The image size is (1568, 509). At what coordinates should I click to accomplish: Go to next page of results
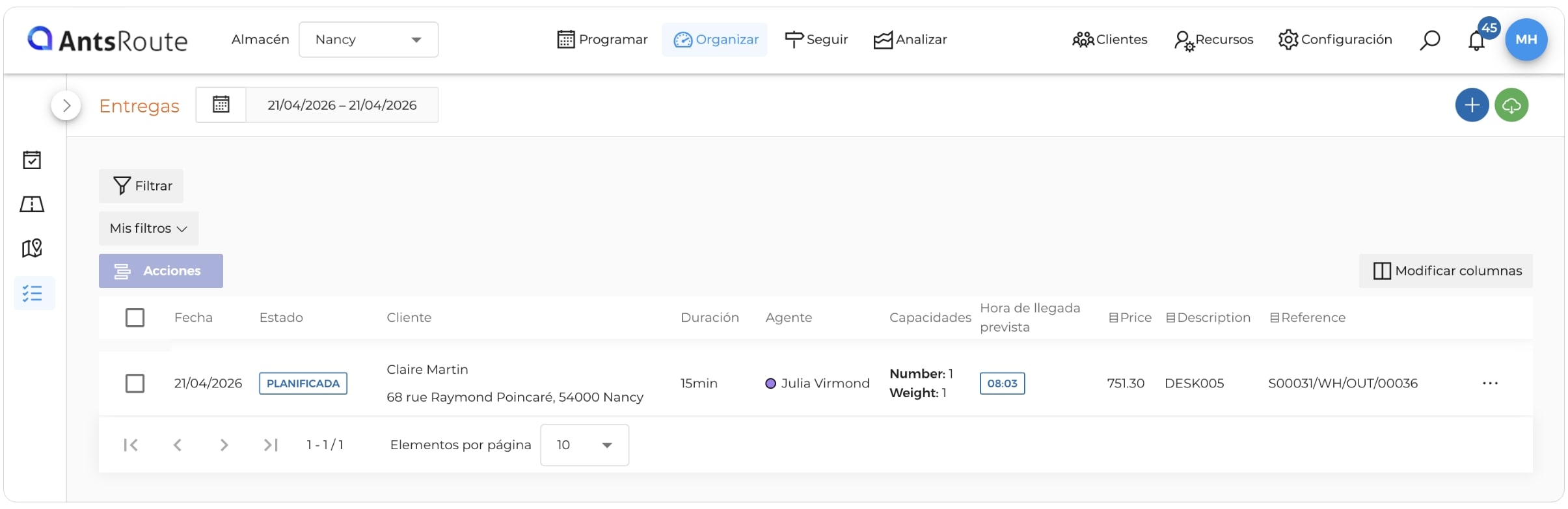tap(224, 445)
